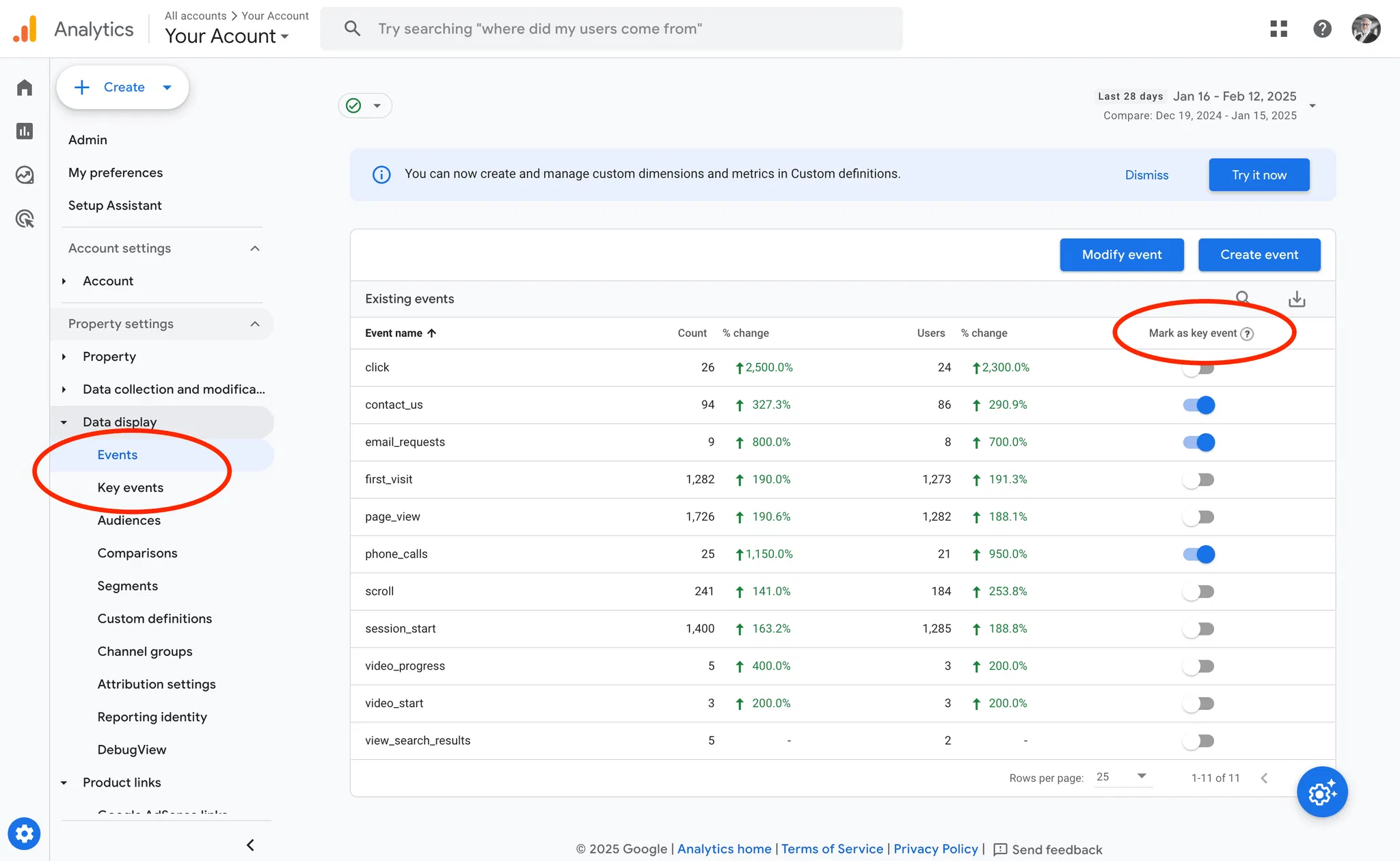This screenshot has width=1400, height=861.
Task: Turn off phone_calls key event toggle
Action: pyautogui.click(x=1199, y=554)
